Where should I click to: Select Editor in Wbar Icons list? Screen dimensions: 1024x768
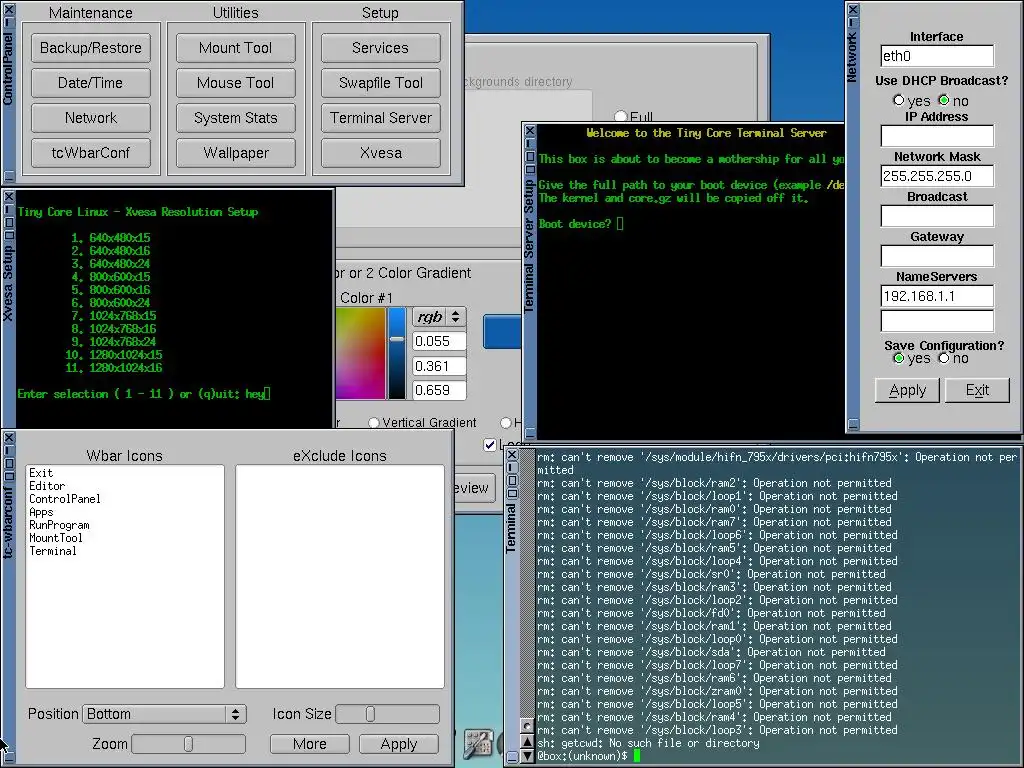(x=47, y=486)
